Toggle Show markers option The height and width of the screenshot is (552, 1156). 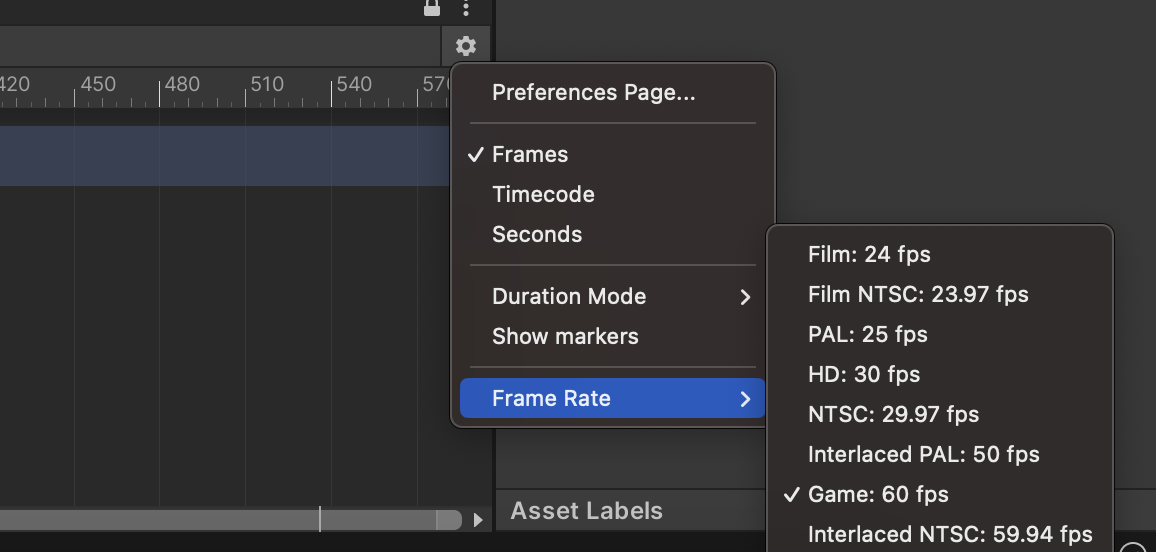pos(565,337)
